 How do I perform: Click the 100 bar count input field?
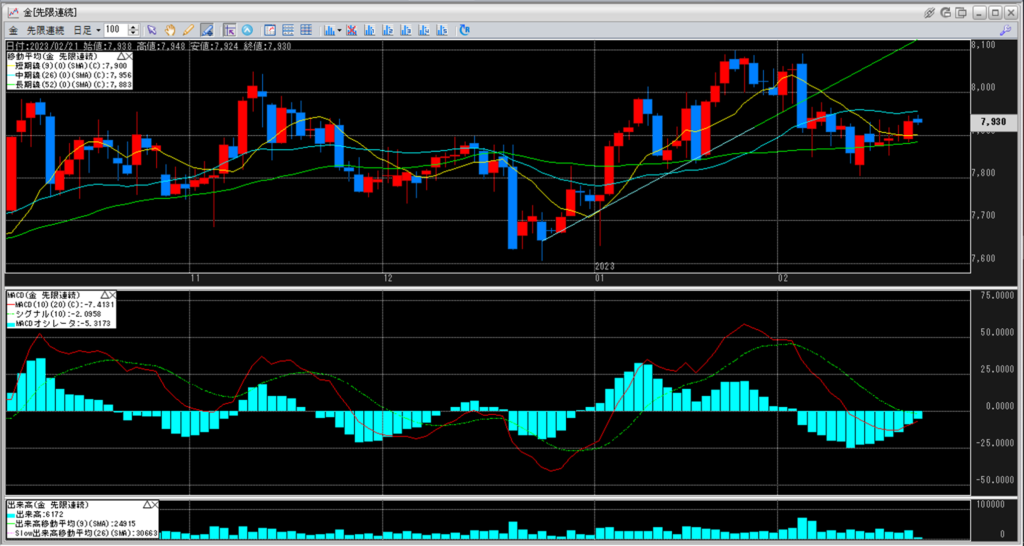point(115,30)
